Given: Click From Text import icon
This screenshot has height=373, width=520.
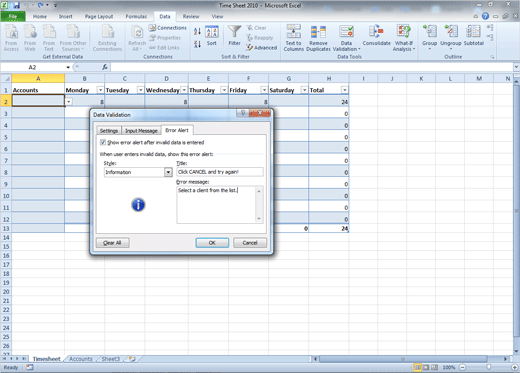Looking at the screenshot, I should pos(49,38).
